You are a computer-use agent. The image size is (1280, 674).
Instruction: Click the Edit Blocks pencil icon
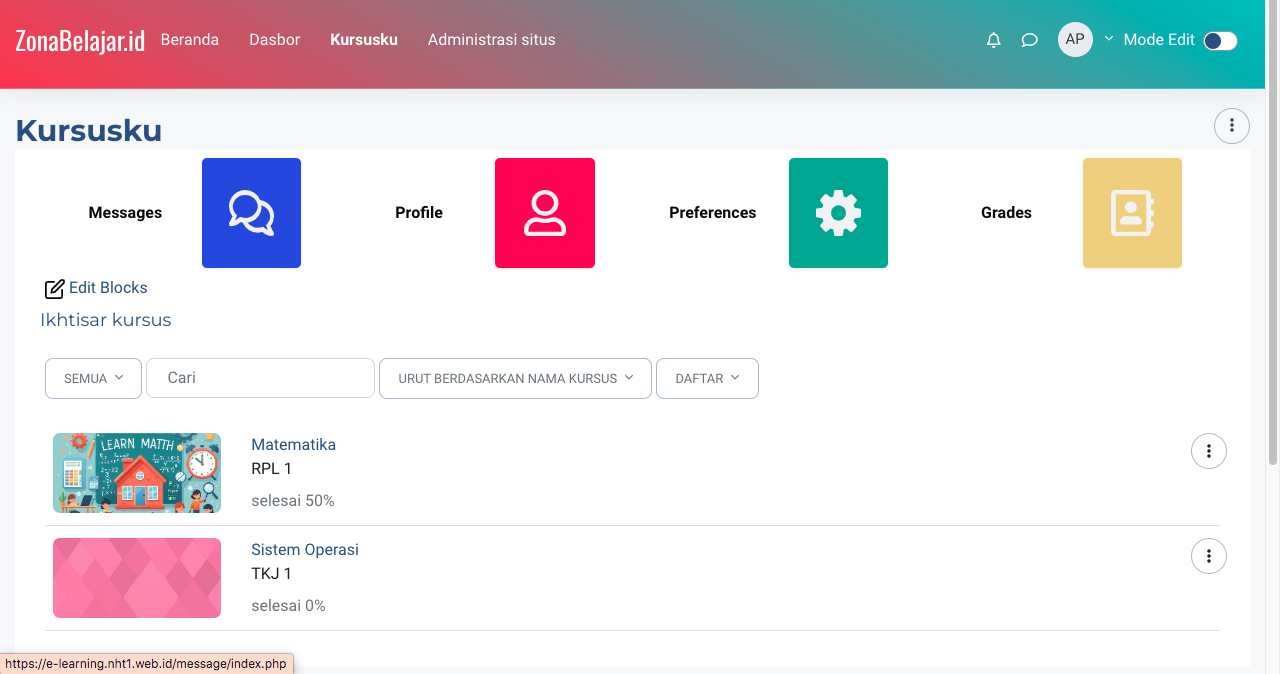54,289
